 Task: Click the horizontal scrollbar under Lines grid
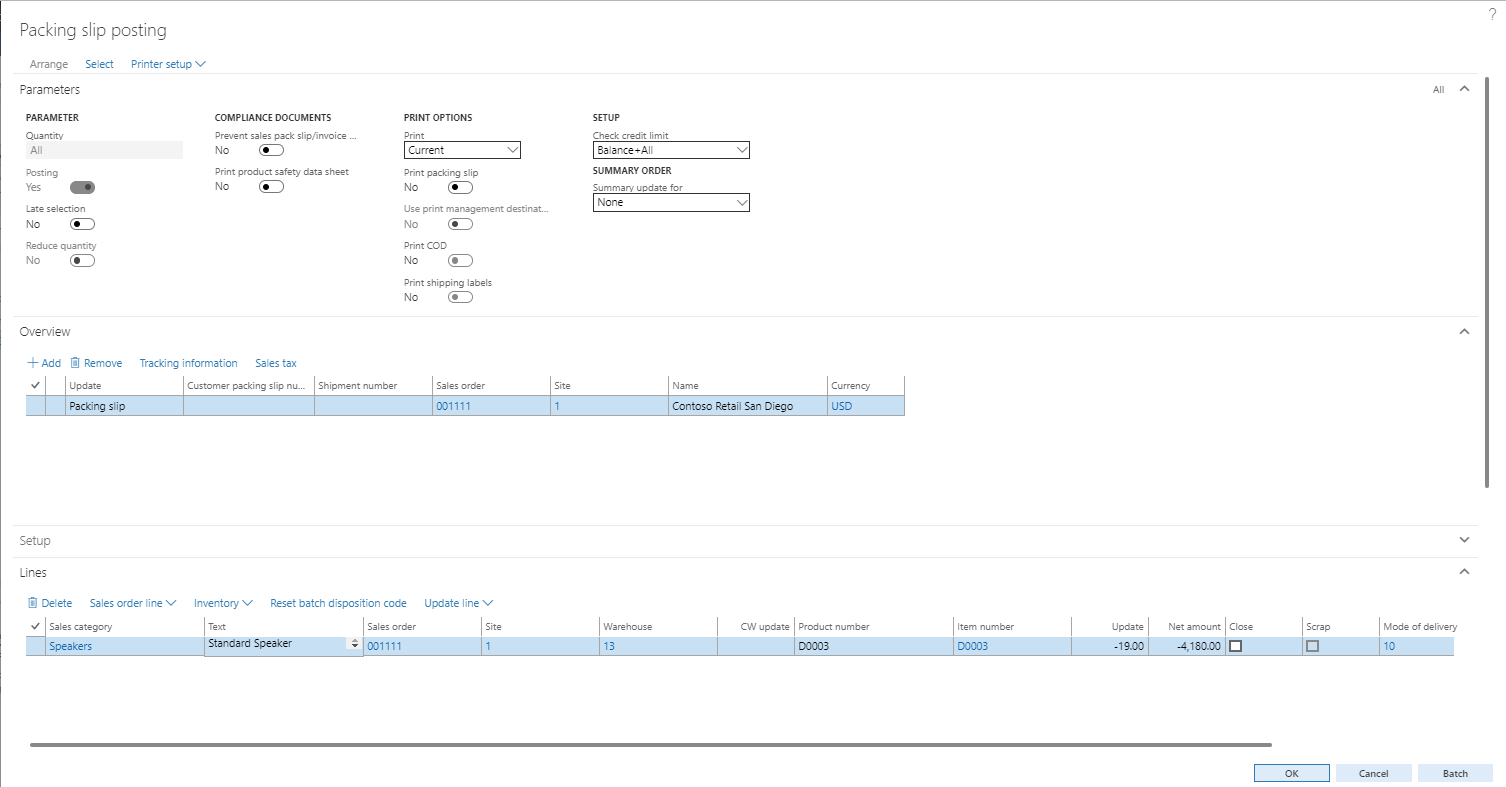pos(650,745)
